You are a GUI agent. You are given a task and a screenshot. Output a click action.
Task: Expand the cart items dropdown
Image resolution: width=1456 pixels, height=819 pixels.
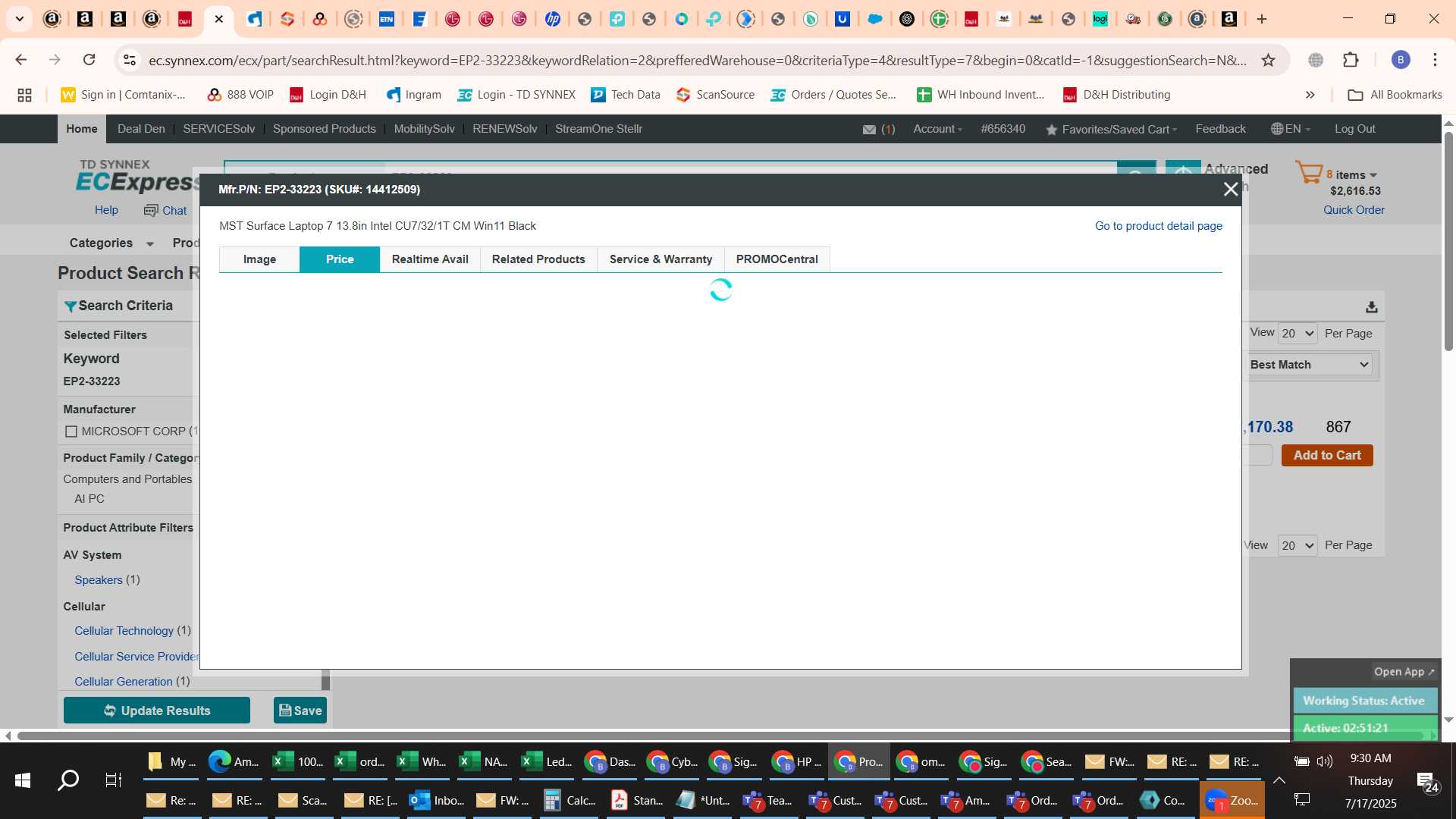1373,175
